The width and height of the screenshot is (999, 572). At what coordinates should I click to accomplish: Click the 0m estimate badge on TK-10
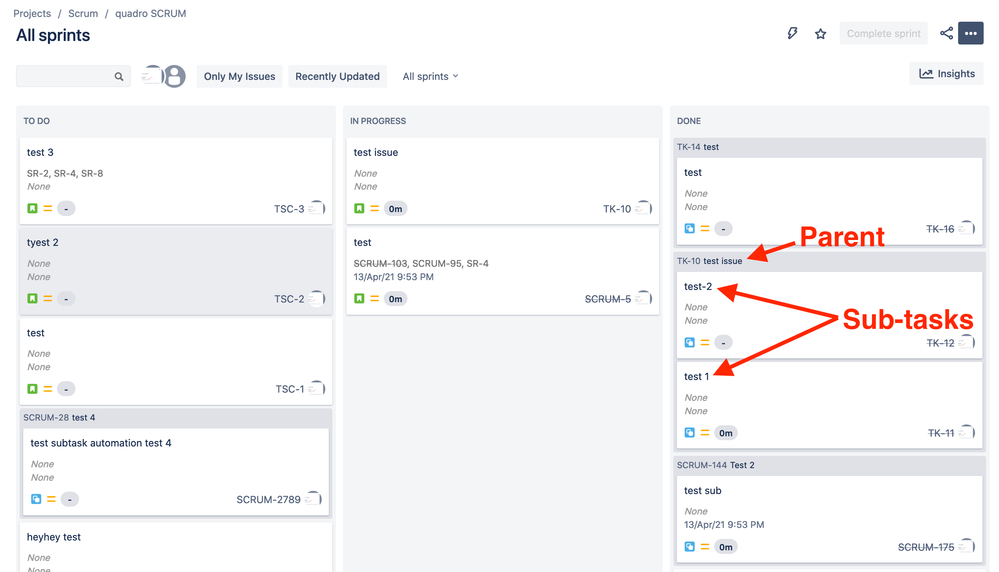[x=396, y=208]
